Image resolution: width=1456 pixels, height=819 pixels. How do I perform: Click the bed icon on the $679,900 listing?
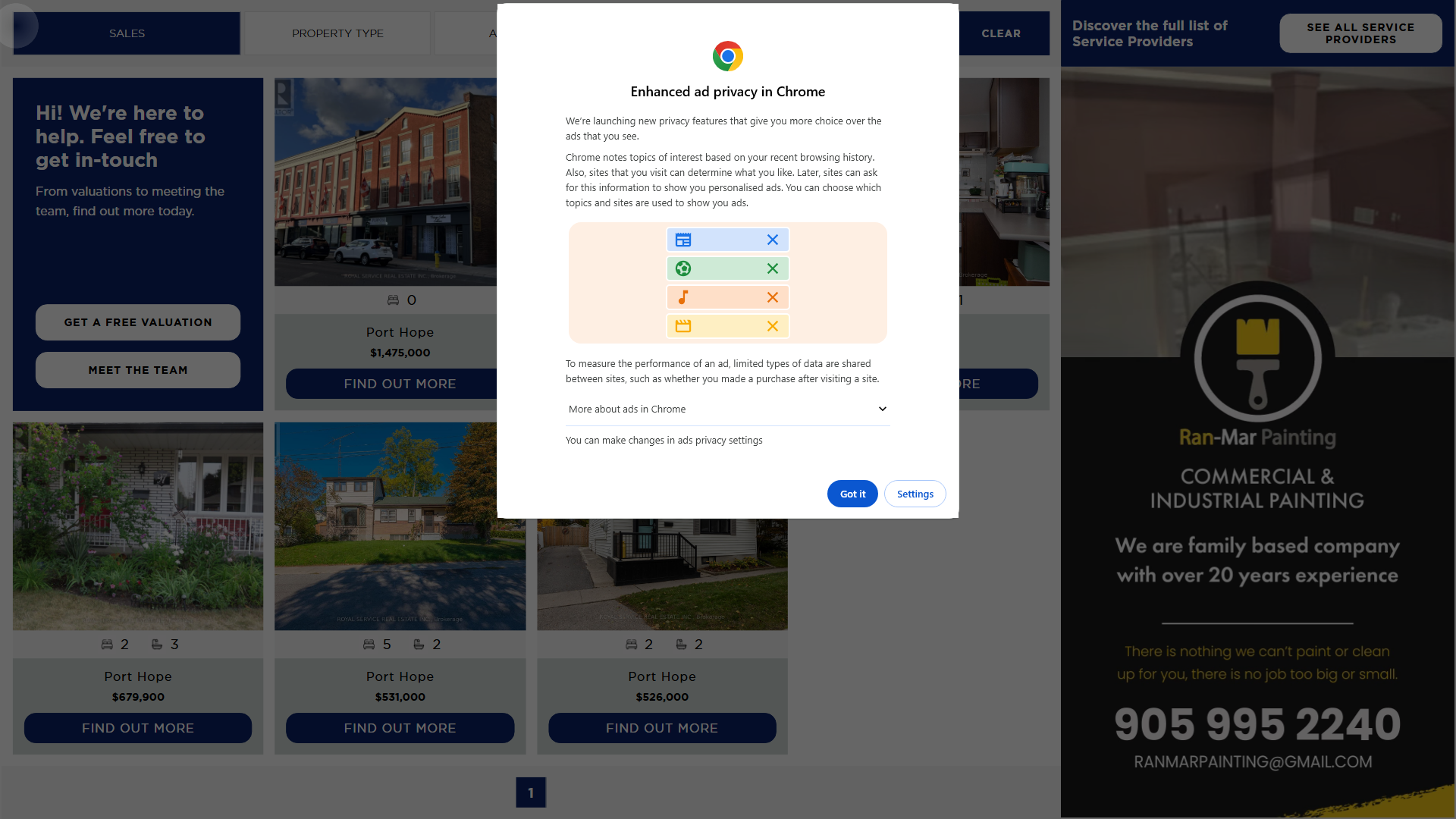pyautogui.click(x=107, y=645)
